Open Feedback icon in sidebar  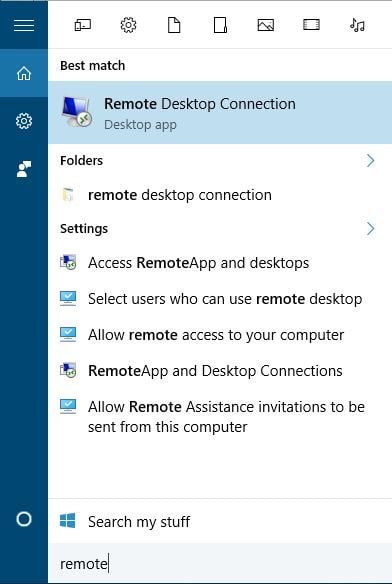point(24,169)
